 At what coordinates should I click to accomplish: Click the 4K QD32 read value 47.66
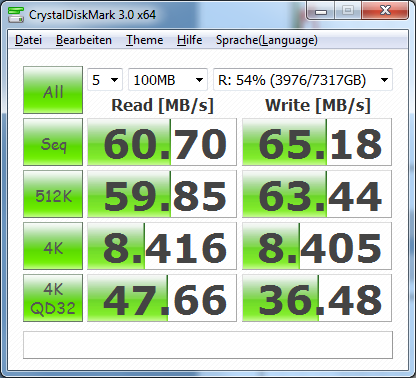click(162, 298)
